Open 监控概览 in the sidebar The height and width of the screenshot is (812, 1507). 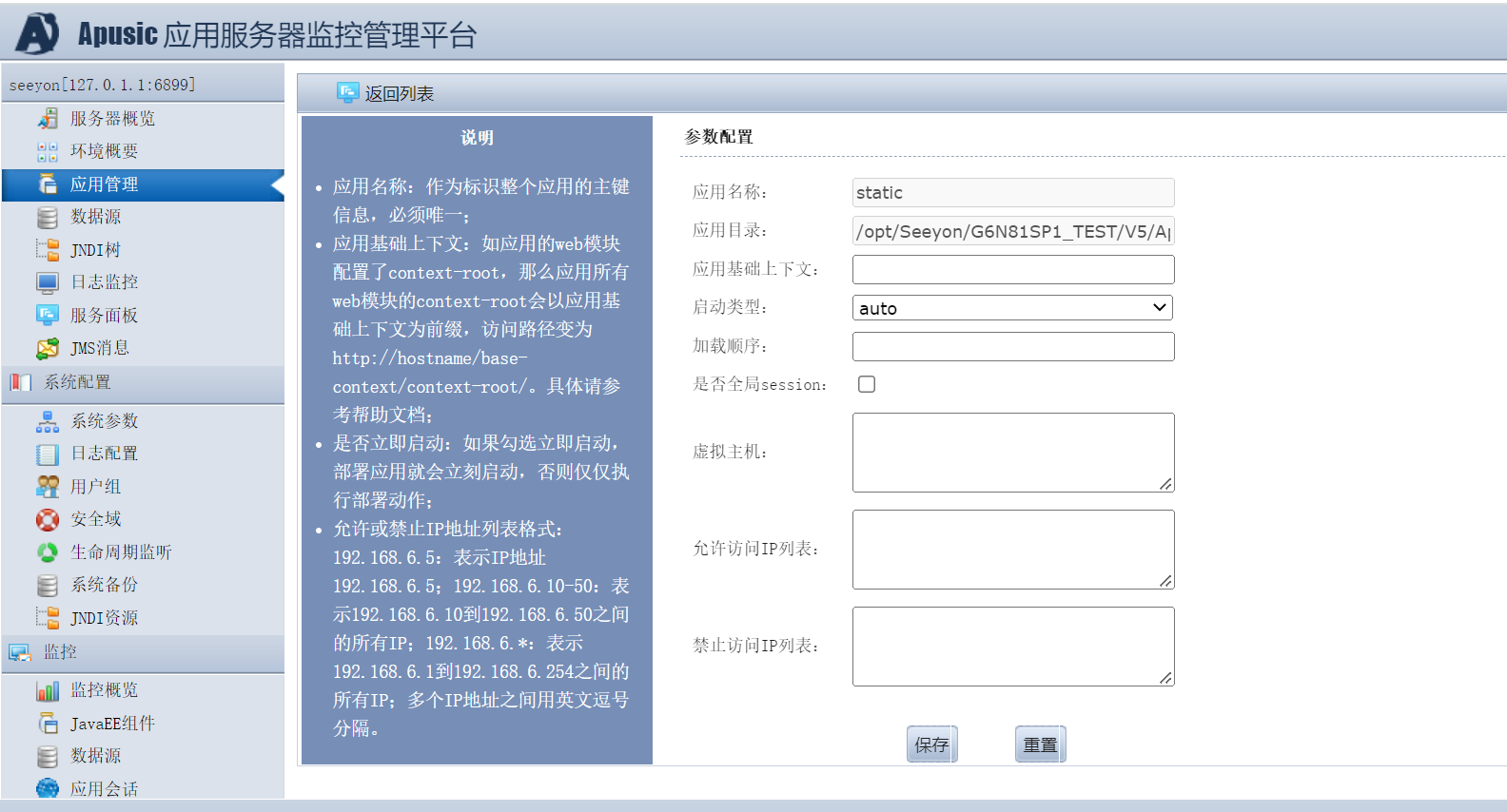pyautogui.click(x=104, y=690)
